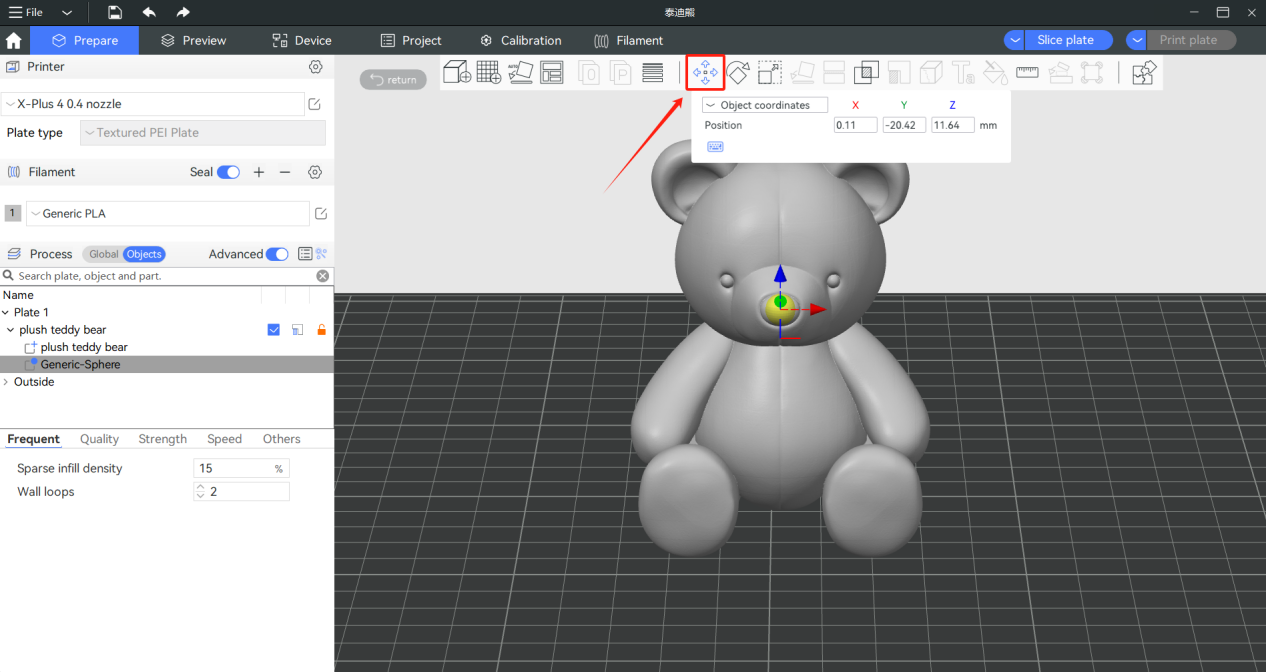Save project with floppy disk icon
Screen dimensions: 1266x672
pyautogui.click(x=115, y=12)
